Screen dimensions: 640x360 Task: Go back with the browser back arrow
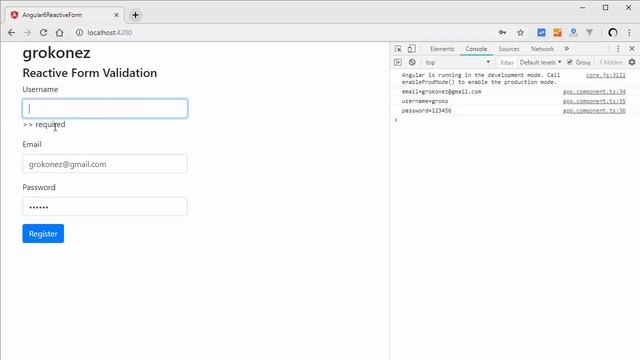tap(11, 33)
